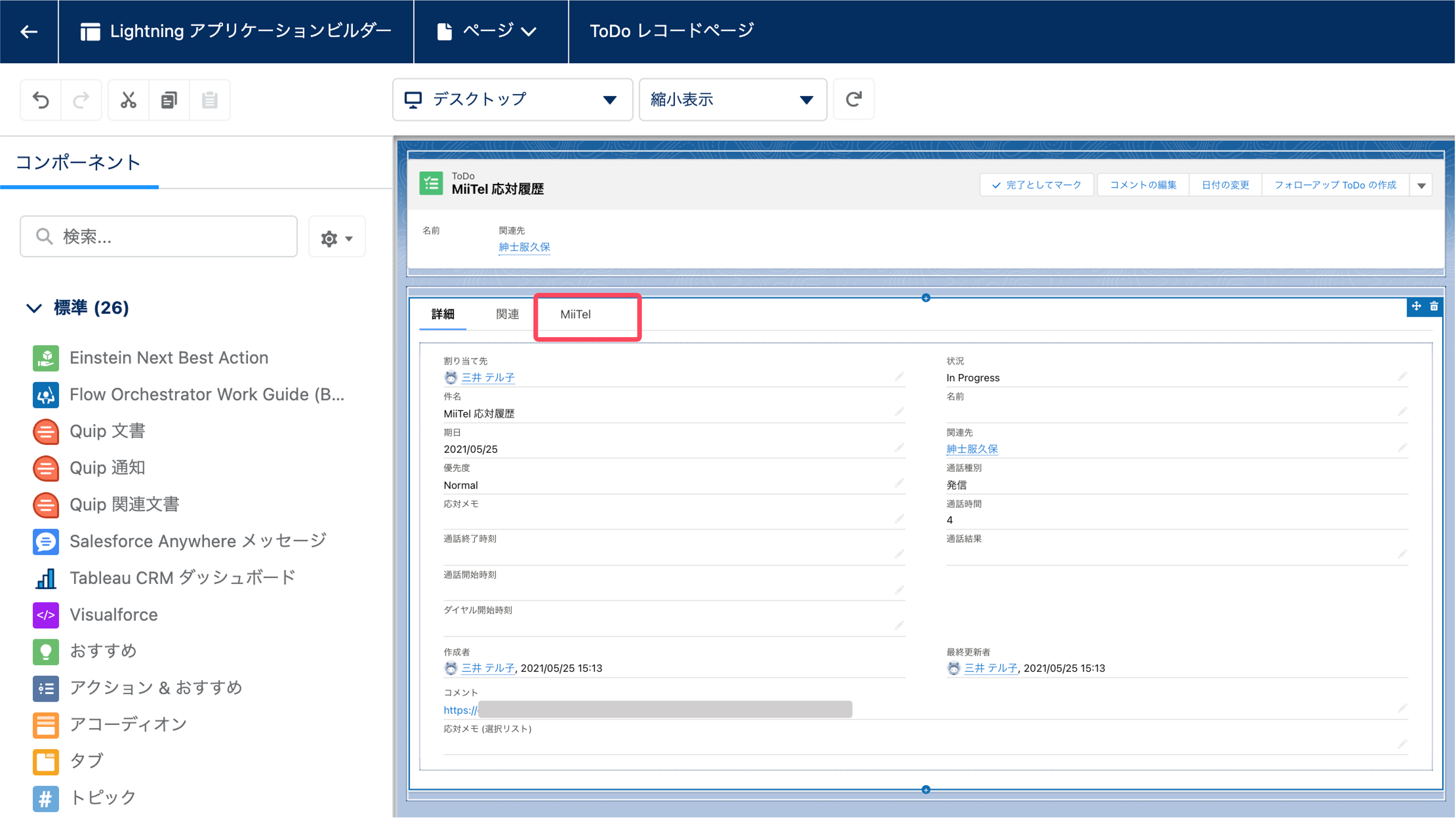This screenshot has width=1456, height=818.
Task: Click the '2021/05/25' due date value
Action: pos(470,450)
